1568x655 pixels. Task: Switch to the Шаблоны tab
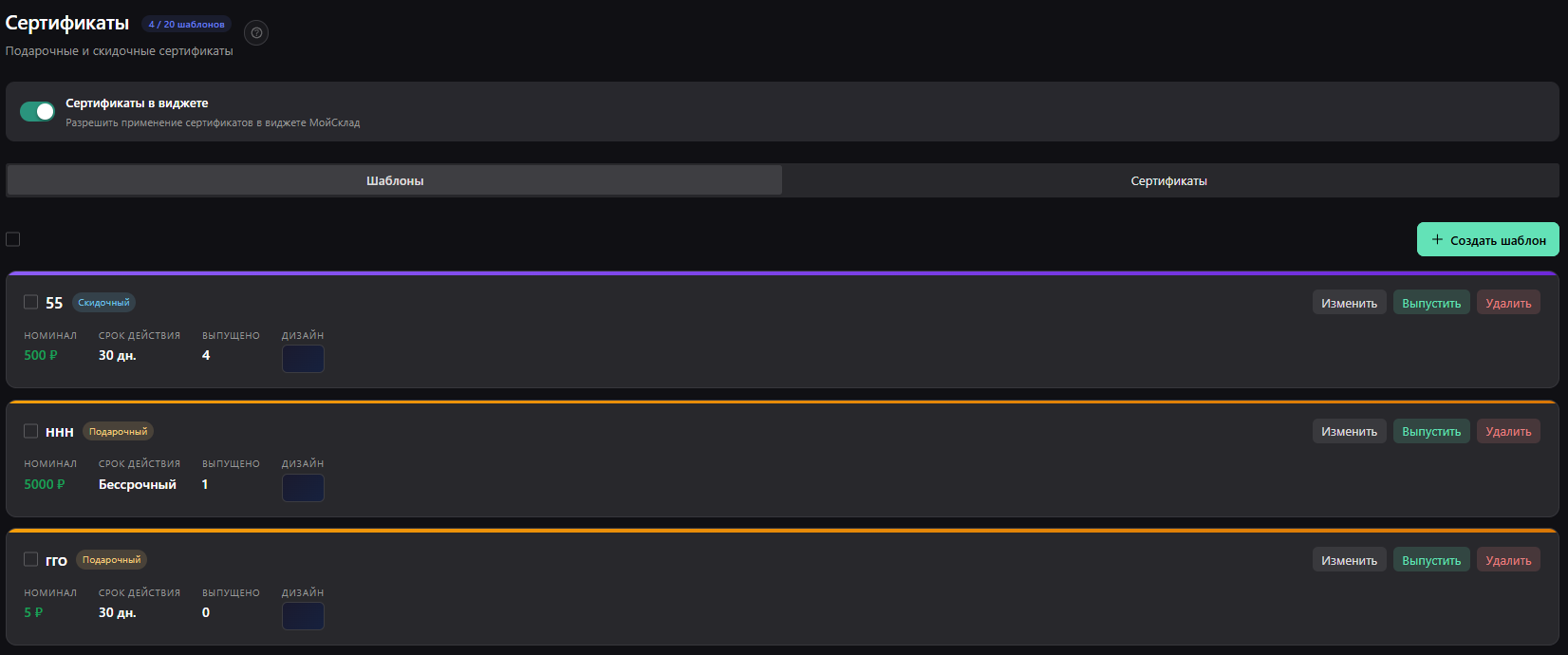pos(395,180)
